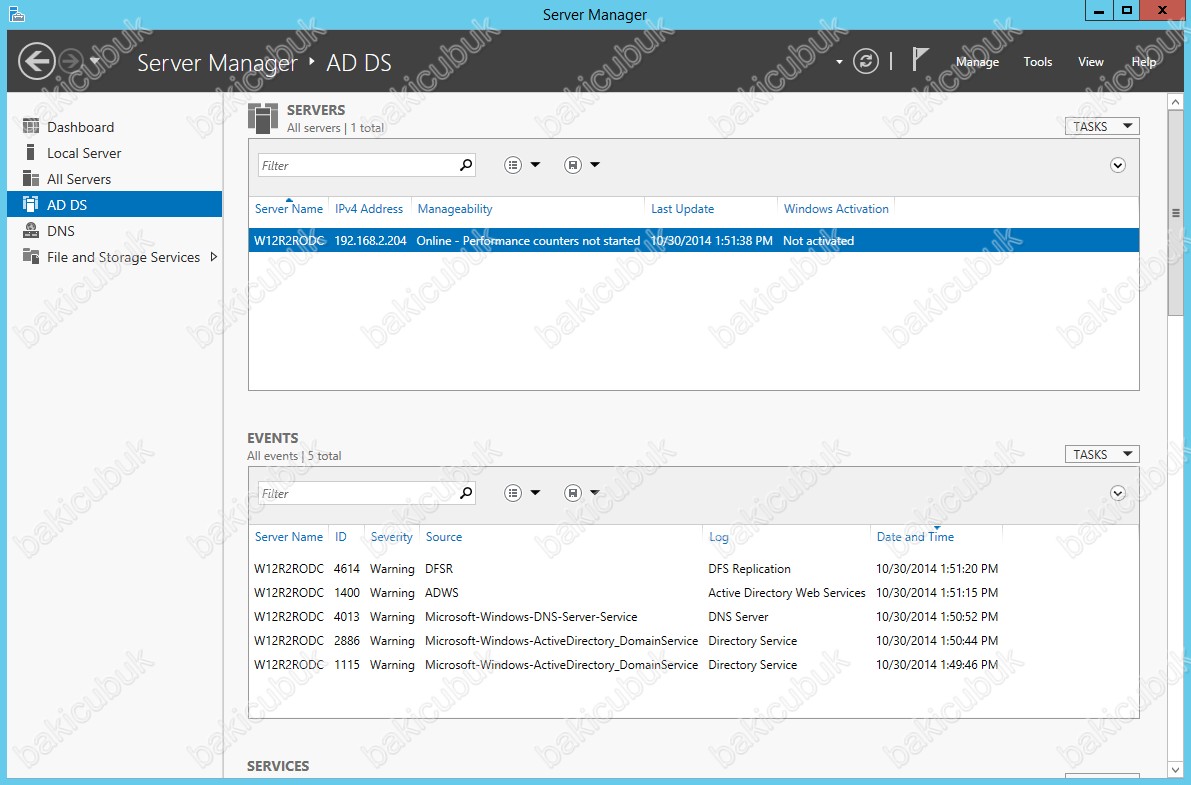The image size is (1191, 785).
Task: Click the AD DS role icon
Action: click(x=31, y=204)
